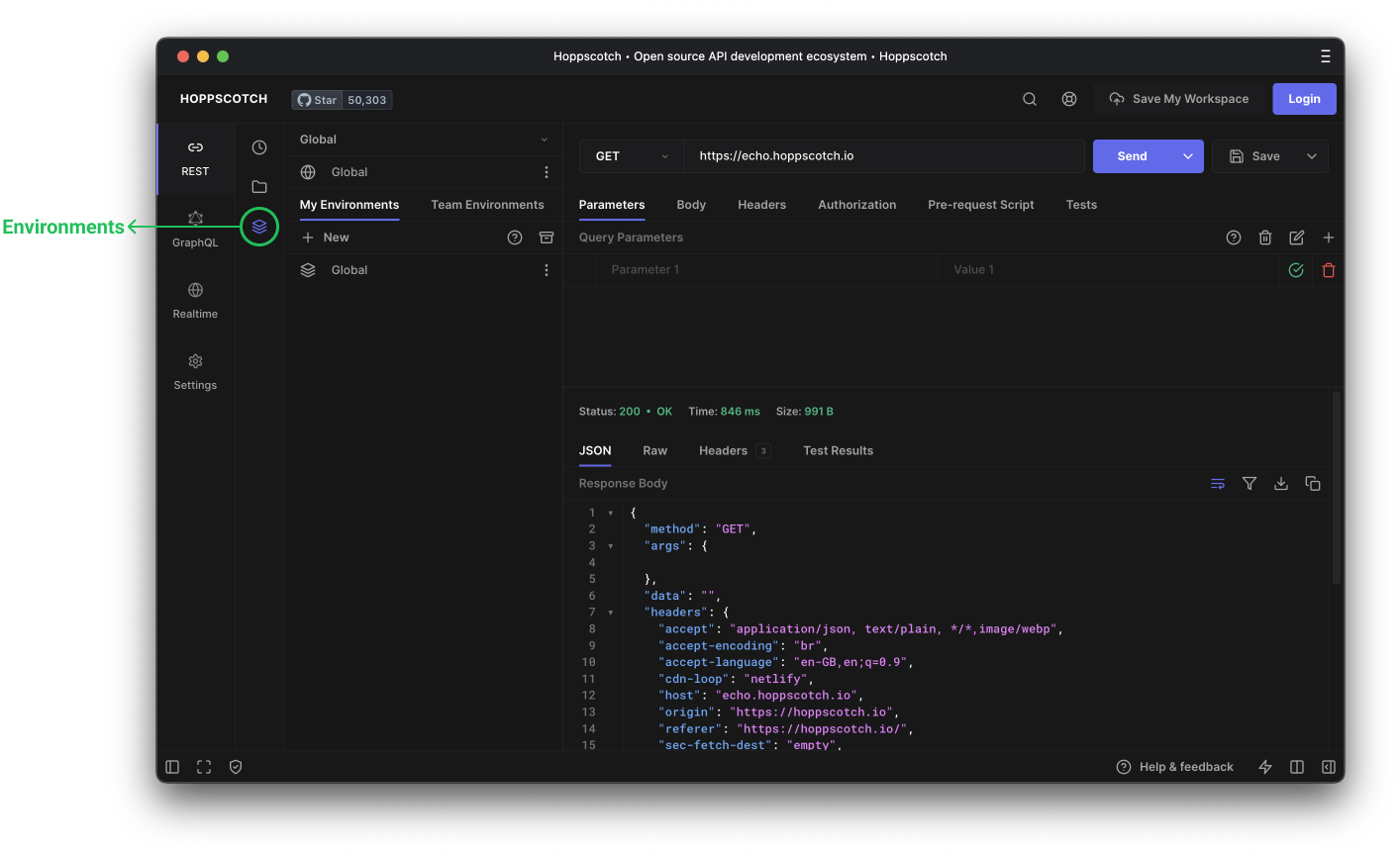This screenshot has width=1400, height=856.
Task: Open the Save options dropdown arrow
Action: click(1312, 156)
